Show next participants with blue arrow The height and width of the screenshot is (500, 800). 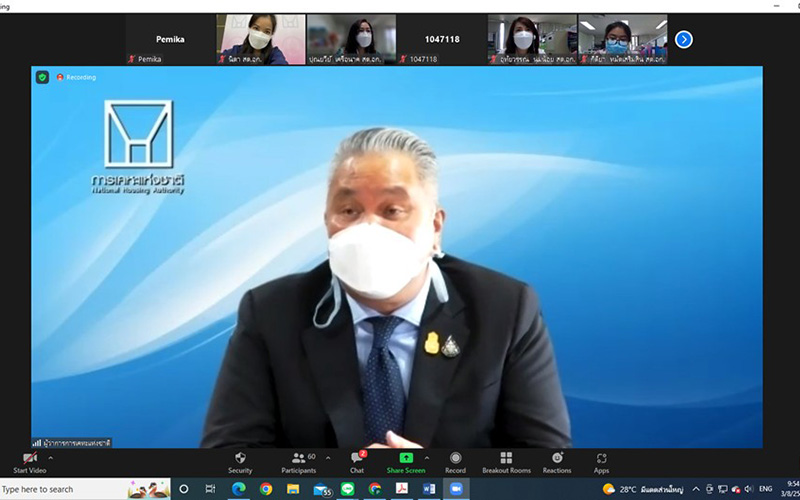click(x=684, y=39)
